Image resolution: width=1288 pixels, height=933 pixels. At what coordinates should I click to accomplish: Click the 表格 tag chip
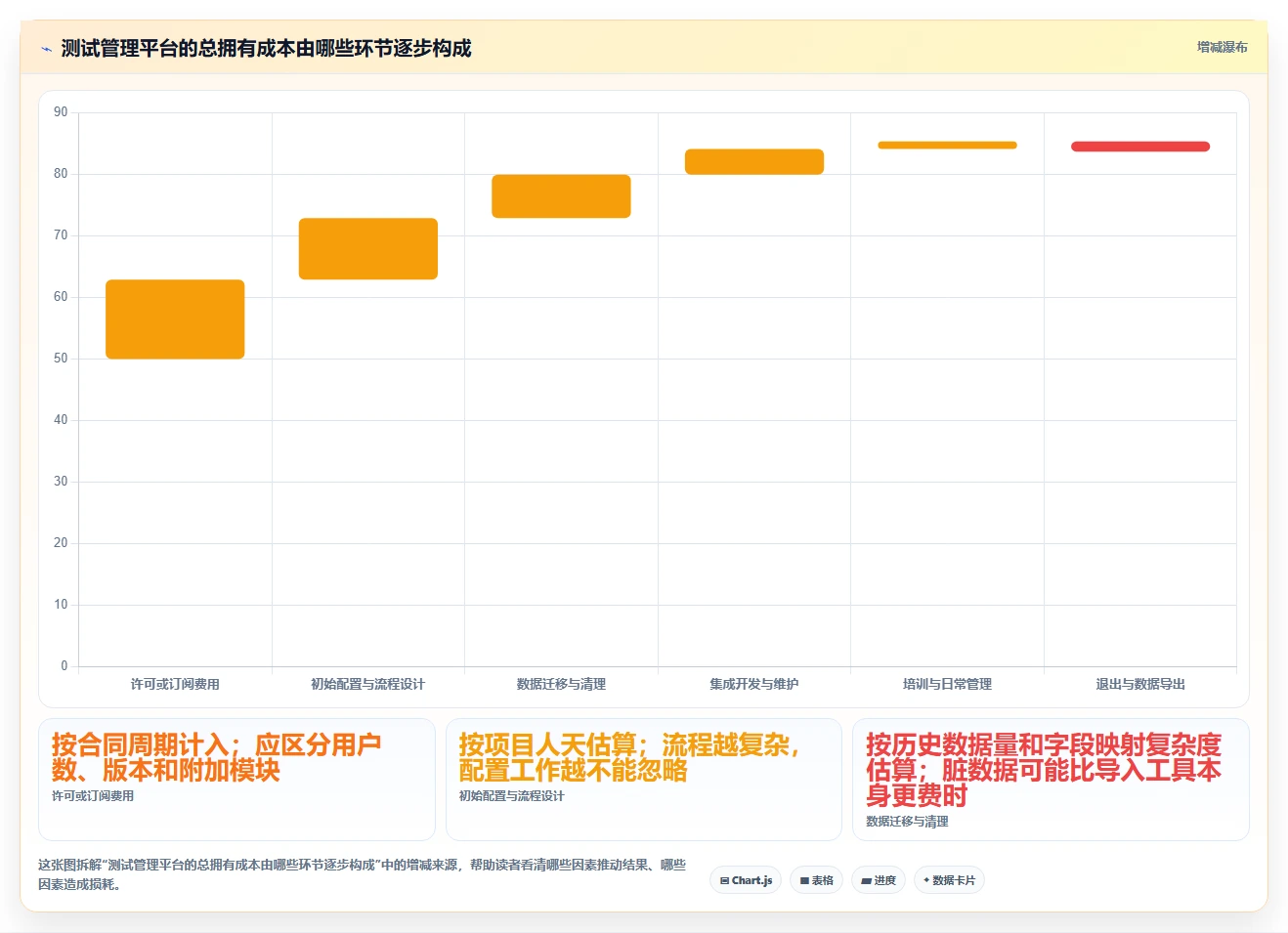pos(816,880)
